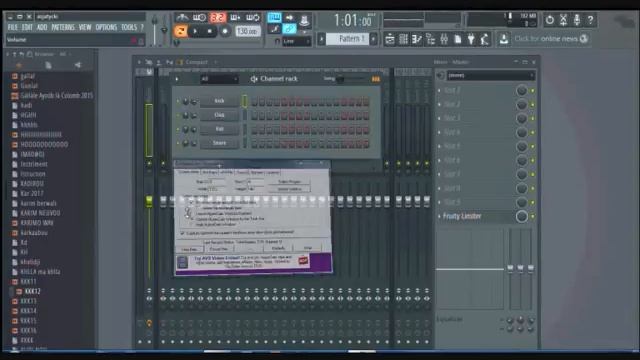Click the channel rack graph editor icon
Image resolution: width=640 pixels, height=360 pixels.
[x=375, y=79]
